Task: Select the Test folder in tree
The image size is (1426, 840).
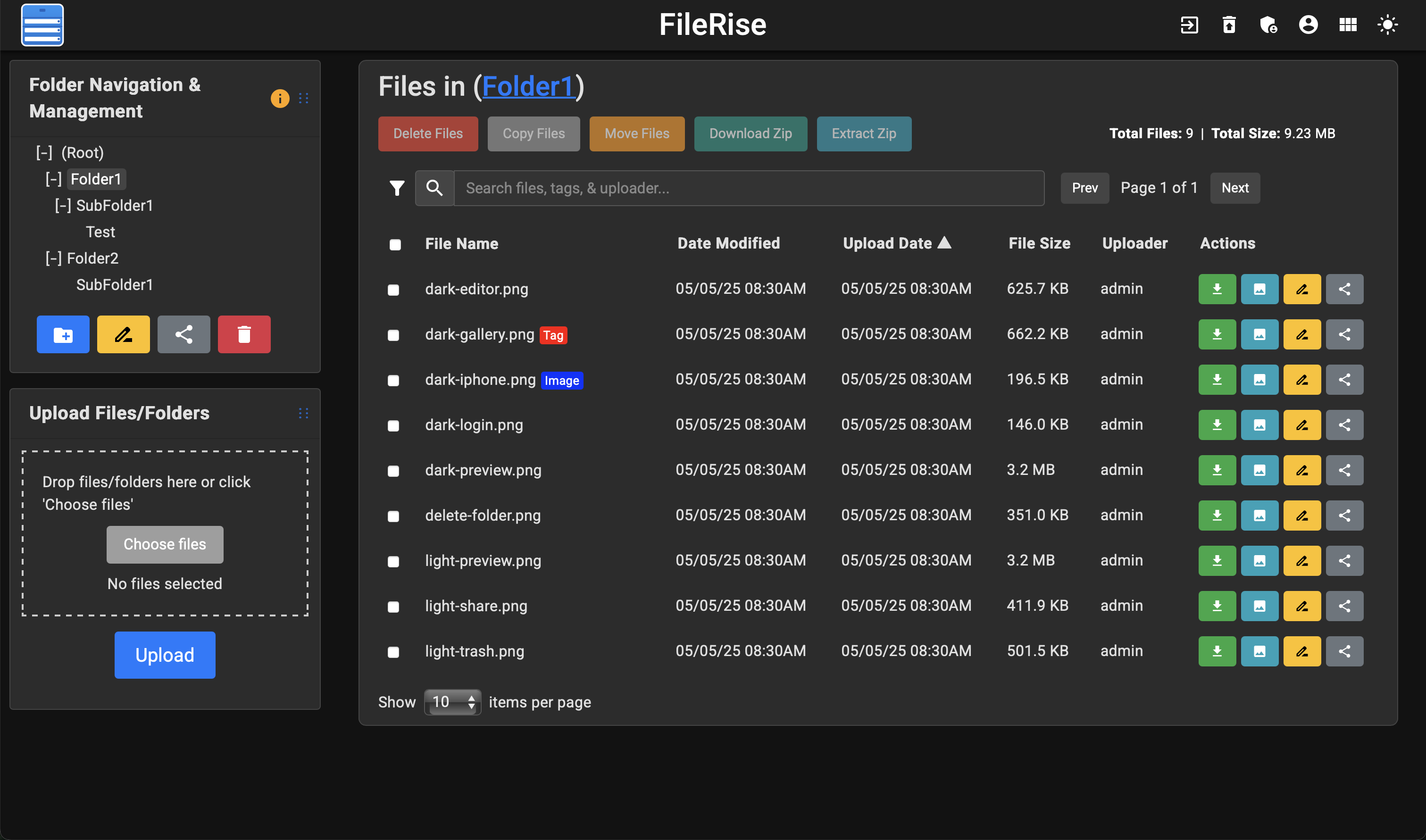Action: click(100, 232)
